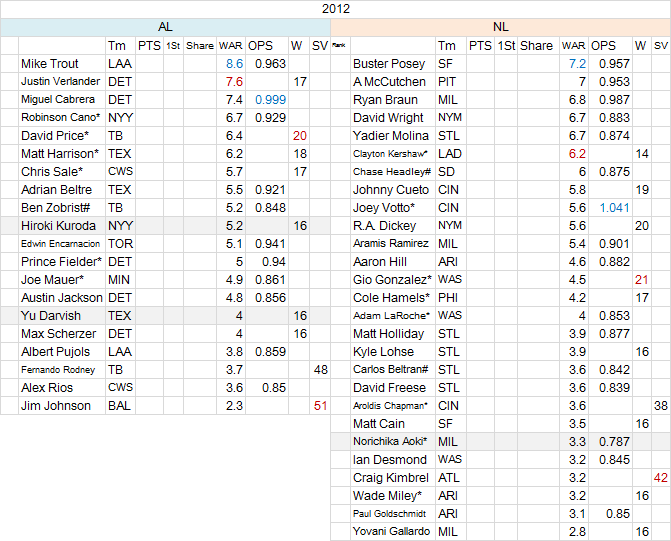Click the Buster Posey name cell
The image size is (671, 541).
click(x=393, y=64)
